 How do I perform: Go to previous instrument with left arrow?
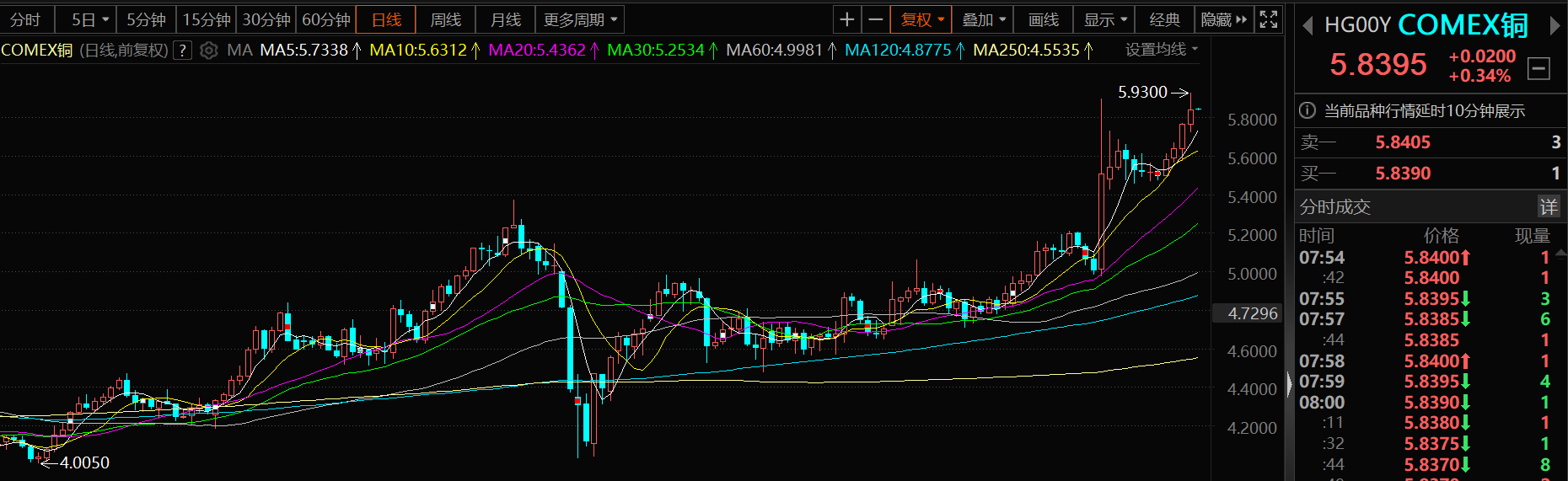tap(1308, 26)
